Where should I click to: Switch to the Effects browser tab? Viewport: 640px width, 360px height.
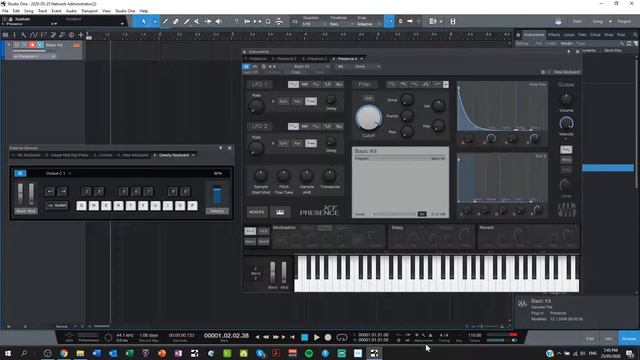click(554, 35)
